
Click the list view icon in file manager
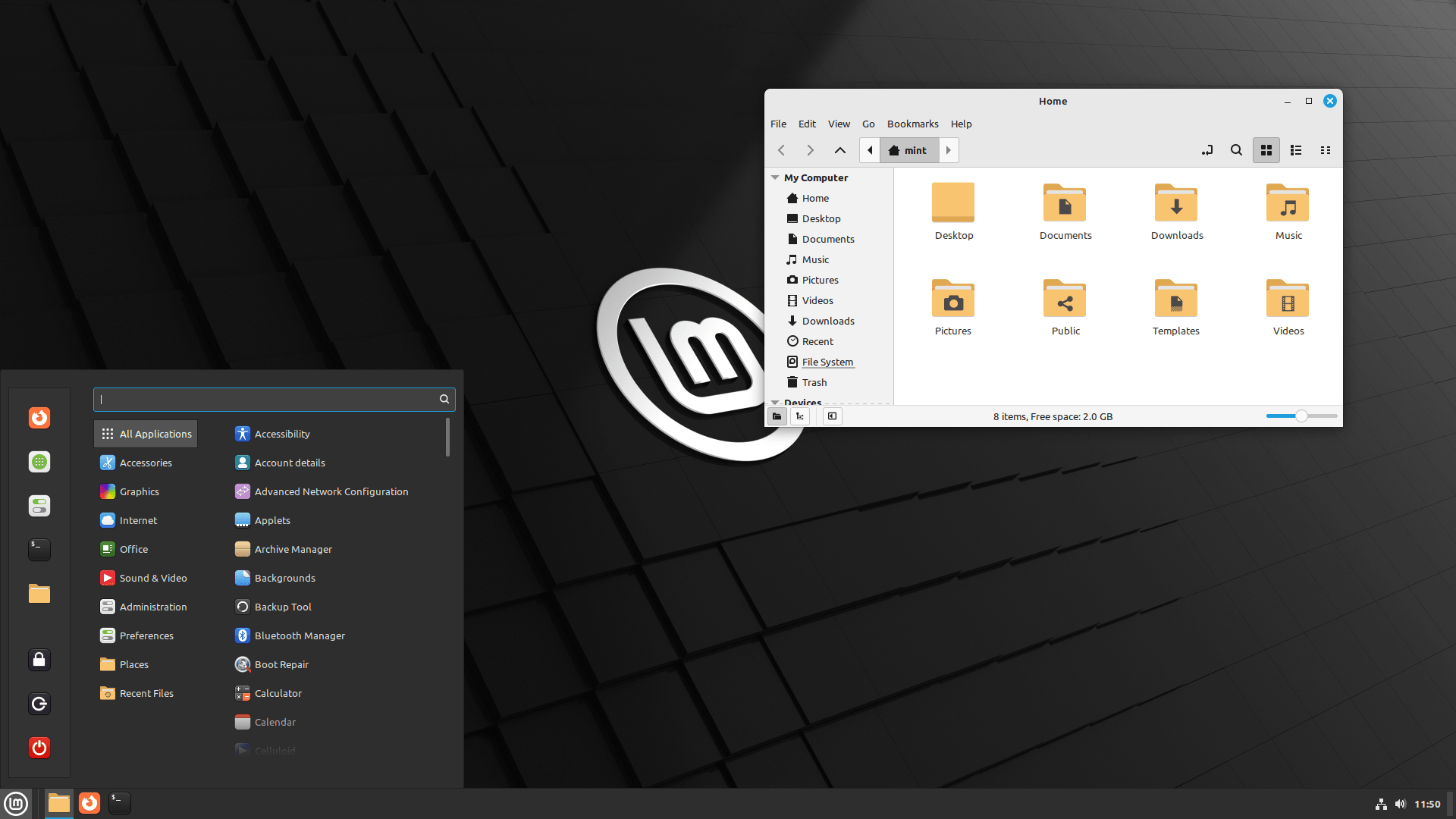click(1296, 150)
